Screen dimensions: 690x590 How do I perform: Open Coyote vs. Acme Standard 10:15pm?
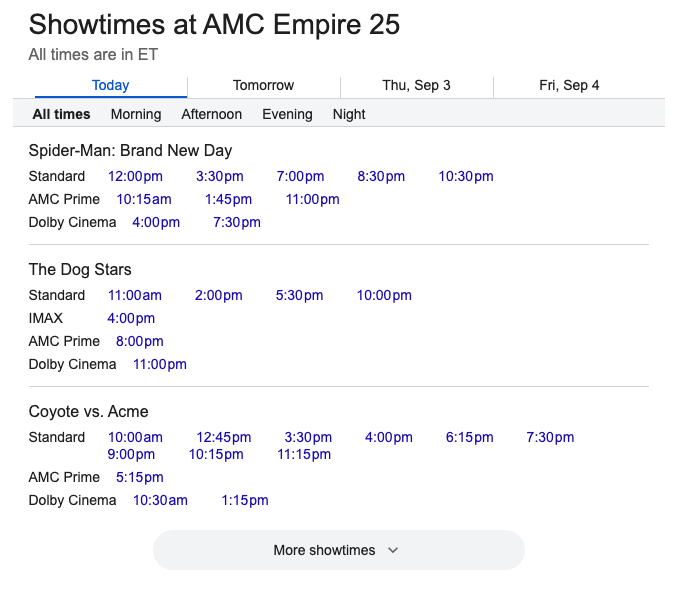point(216,454)
